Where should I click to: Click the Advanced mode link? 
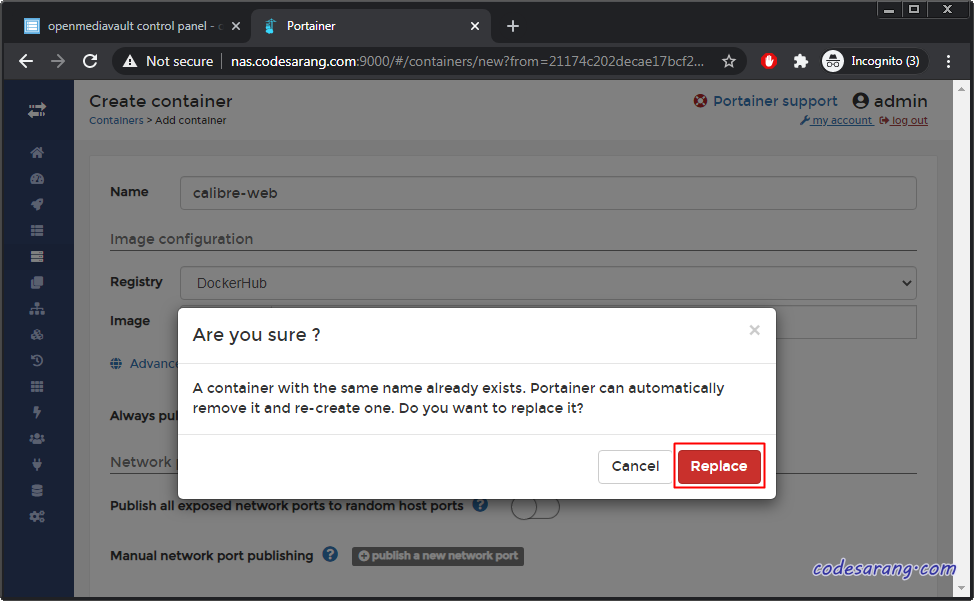pos(145,364)
